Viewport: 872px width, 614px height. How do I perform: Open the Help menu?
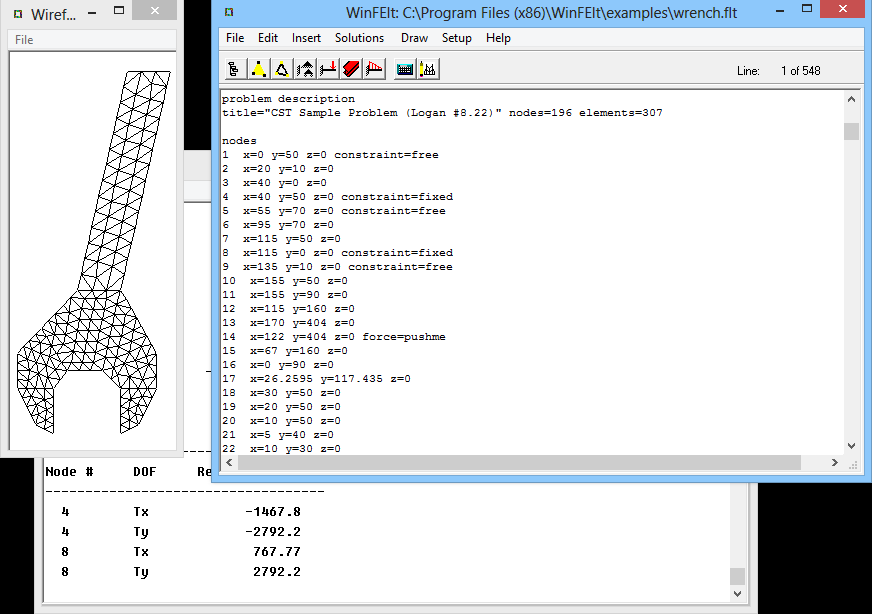point(498,38)
